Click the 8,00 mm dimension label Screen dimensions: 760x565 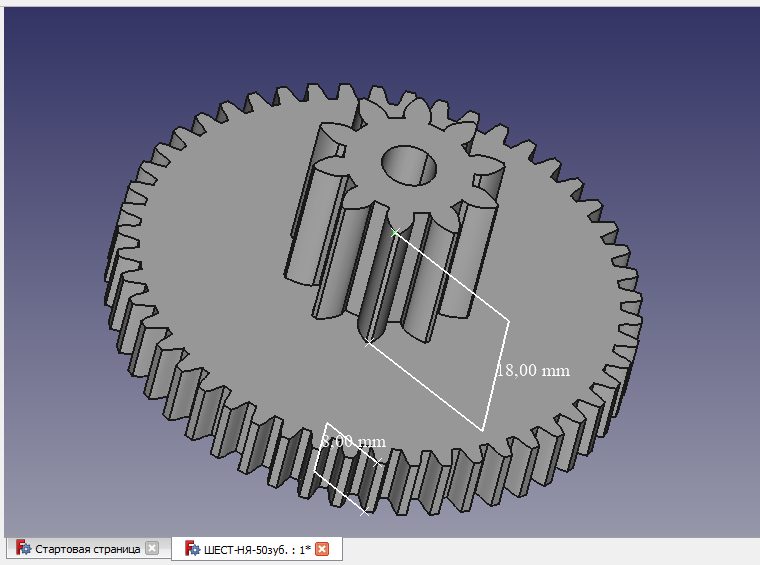tap(354, 441)
